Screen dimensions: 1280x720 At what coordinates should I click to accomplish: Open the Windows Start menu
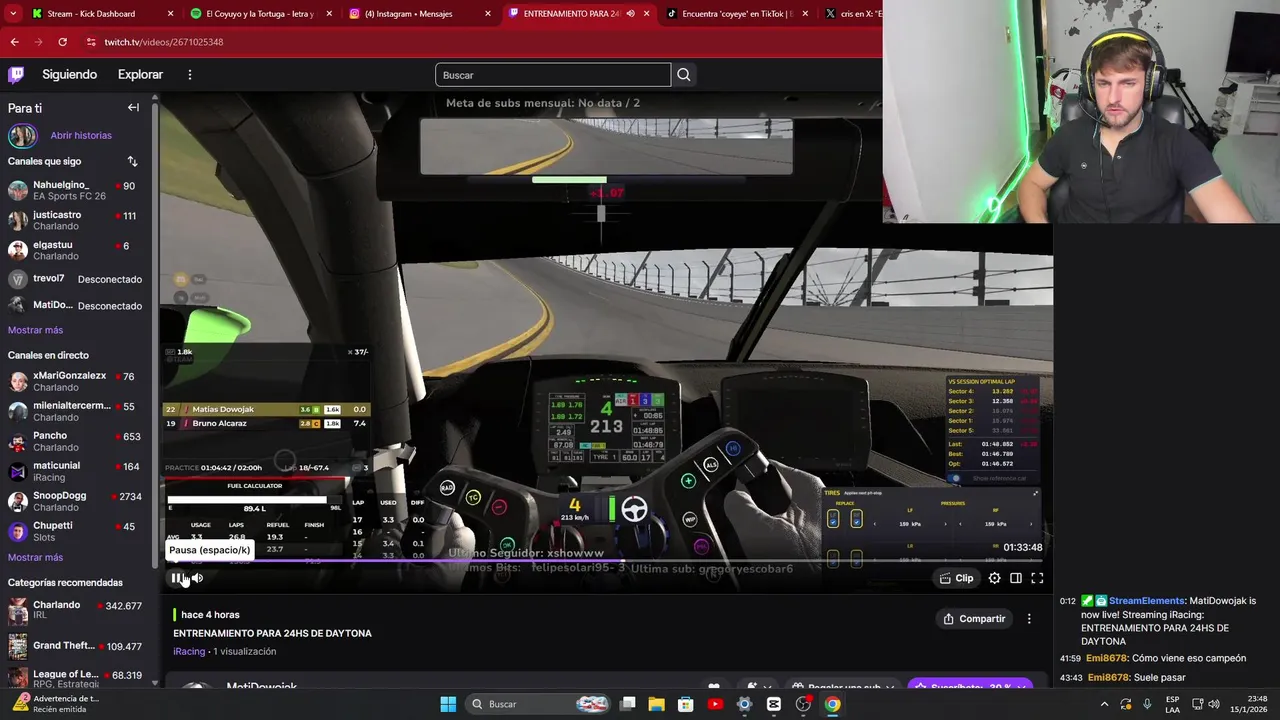click(x=448, y=704)
